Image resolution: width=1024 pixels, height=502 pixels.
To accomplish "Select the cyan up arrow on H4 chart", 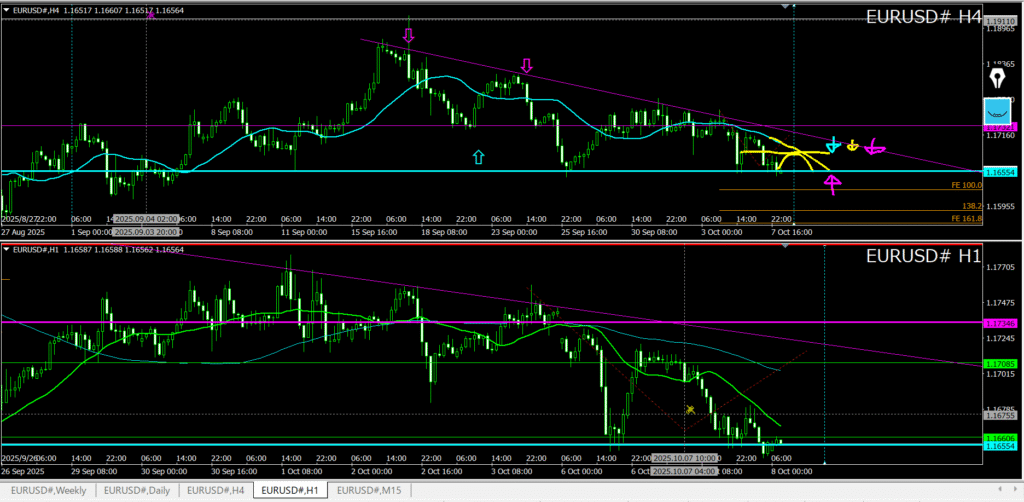I will pyautogui.click(x=478, y=157).
